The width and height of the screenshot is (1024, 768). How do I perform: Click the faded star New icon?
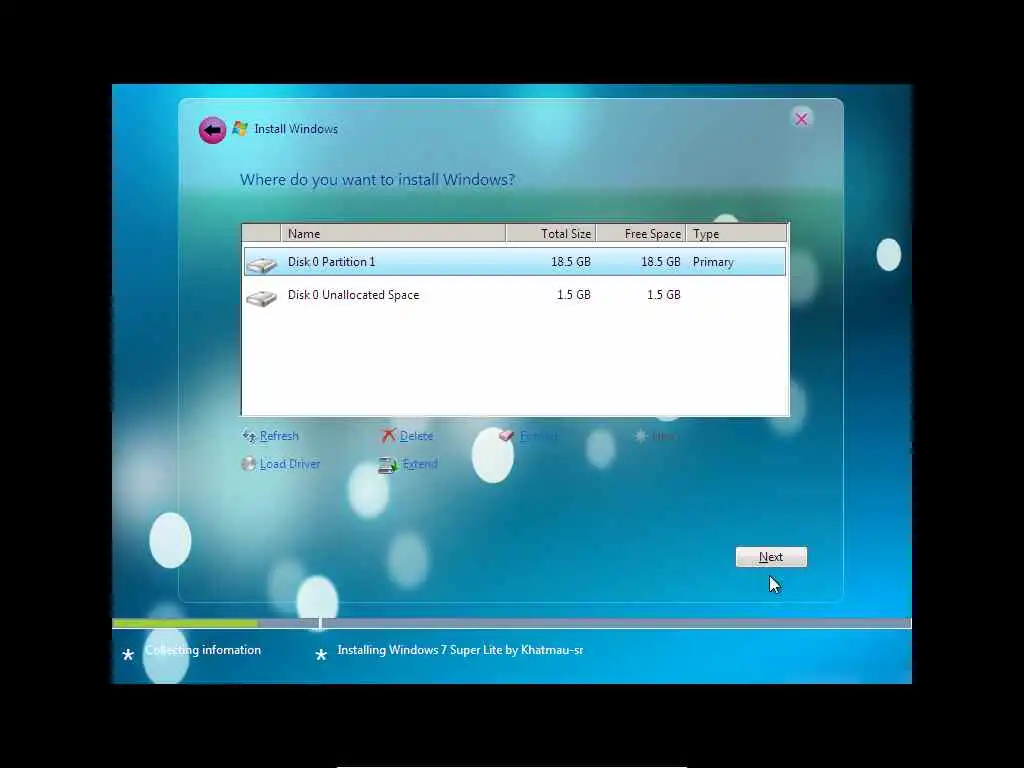(x=641, y=436)
